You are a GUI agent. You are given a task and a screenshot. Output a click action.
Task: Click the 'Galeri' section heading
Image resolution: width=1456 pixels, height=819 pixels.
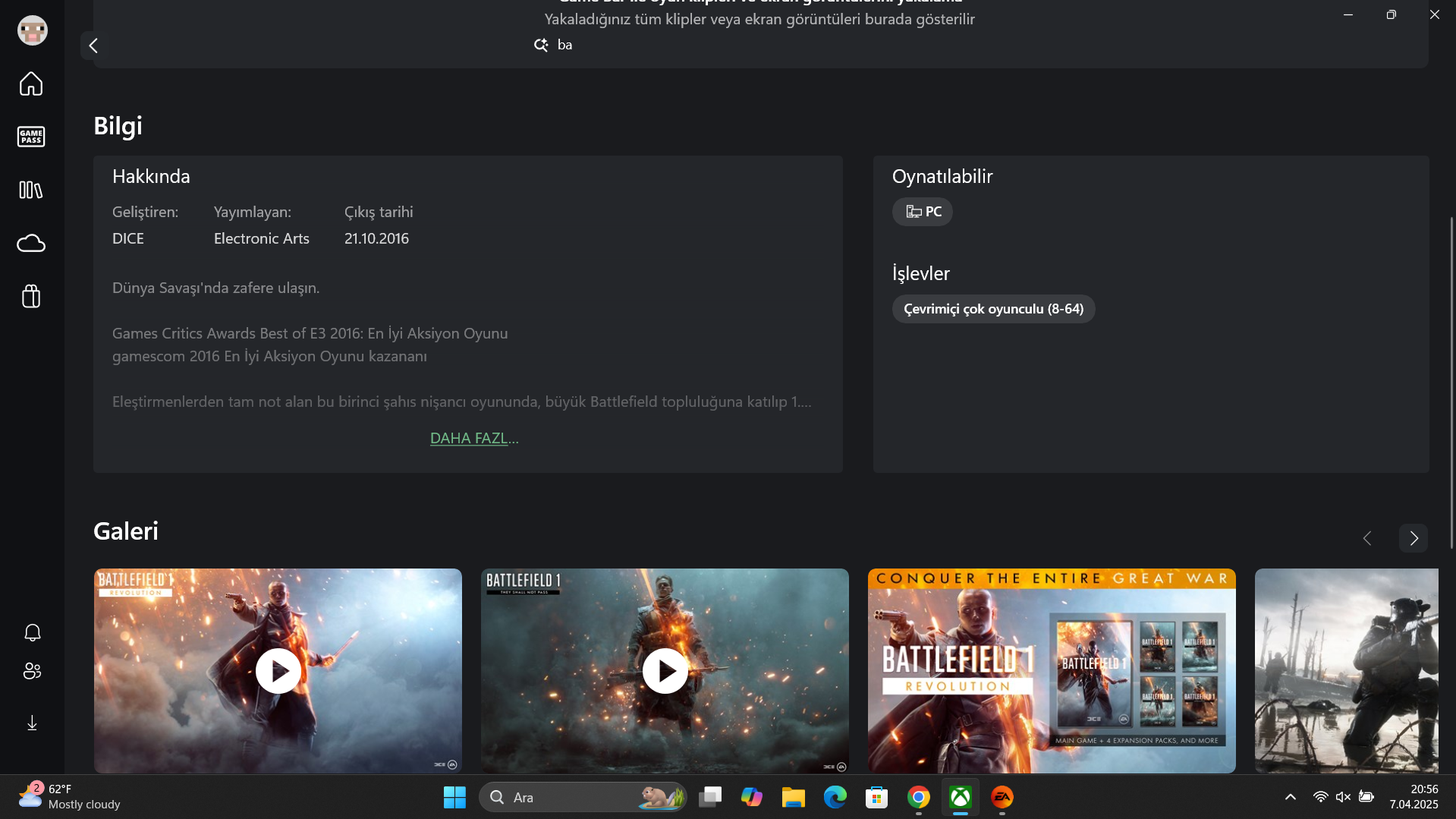click(x=126, y=531)
